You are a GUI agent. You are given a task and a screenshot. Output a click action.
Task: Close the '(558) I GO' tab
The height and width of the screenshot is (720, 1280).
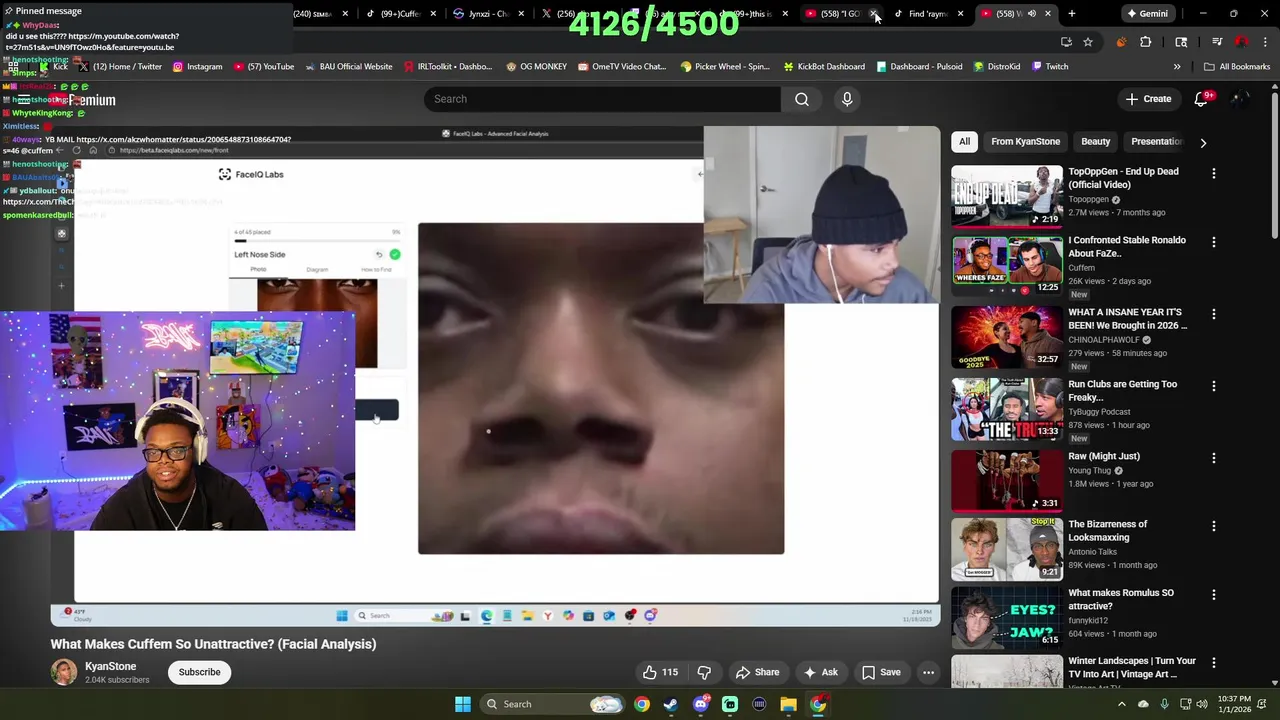(874, 14)
